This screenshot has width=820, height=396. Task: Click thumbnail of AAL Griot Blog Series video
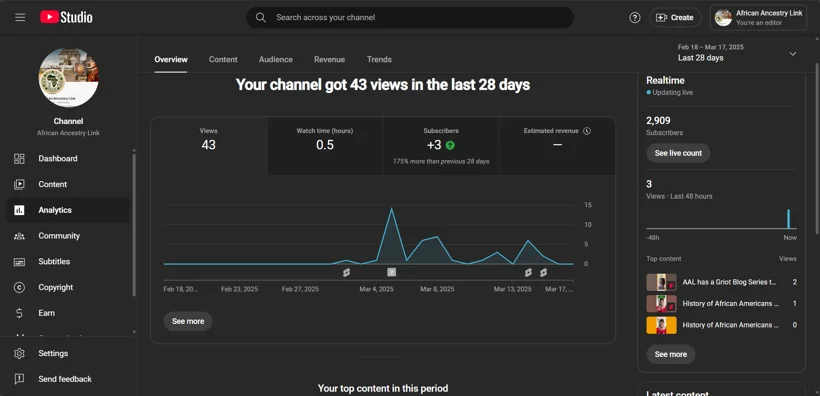pyautogui.click(x=662, y=282)
